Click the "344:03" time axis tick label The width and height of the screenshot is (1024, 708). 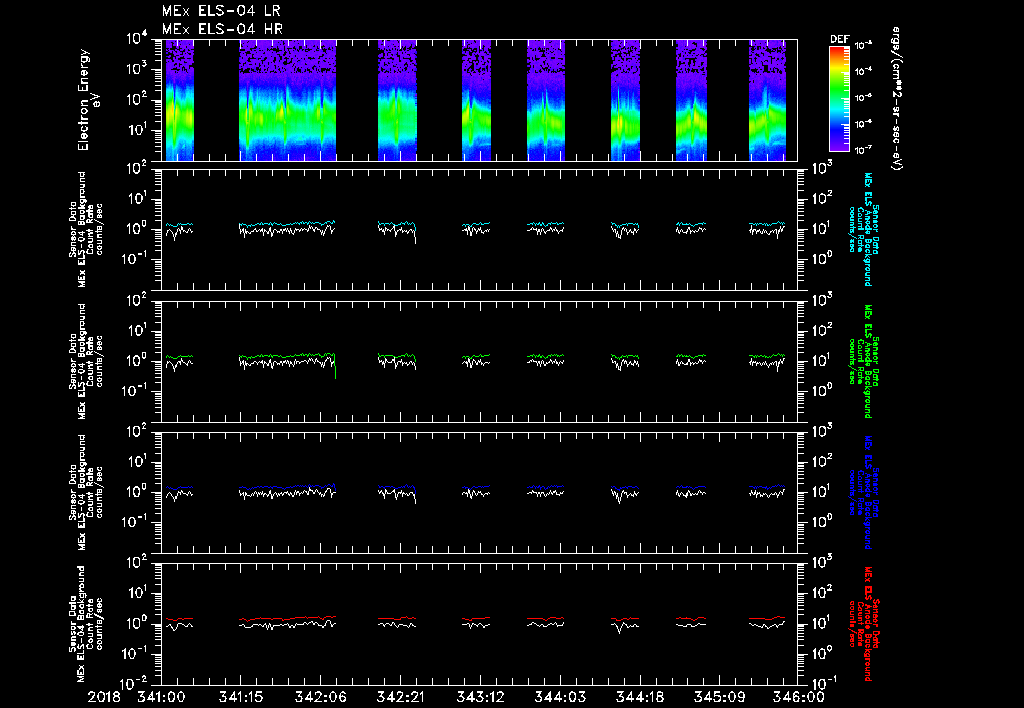coord(559,697)
